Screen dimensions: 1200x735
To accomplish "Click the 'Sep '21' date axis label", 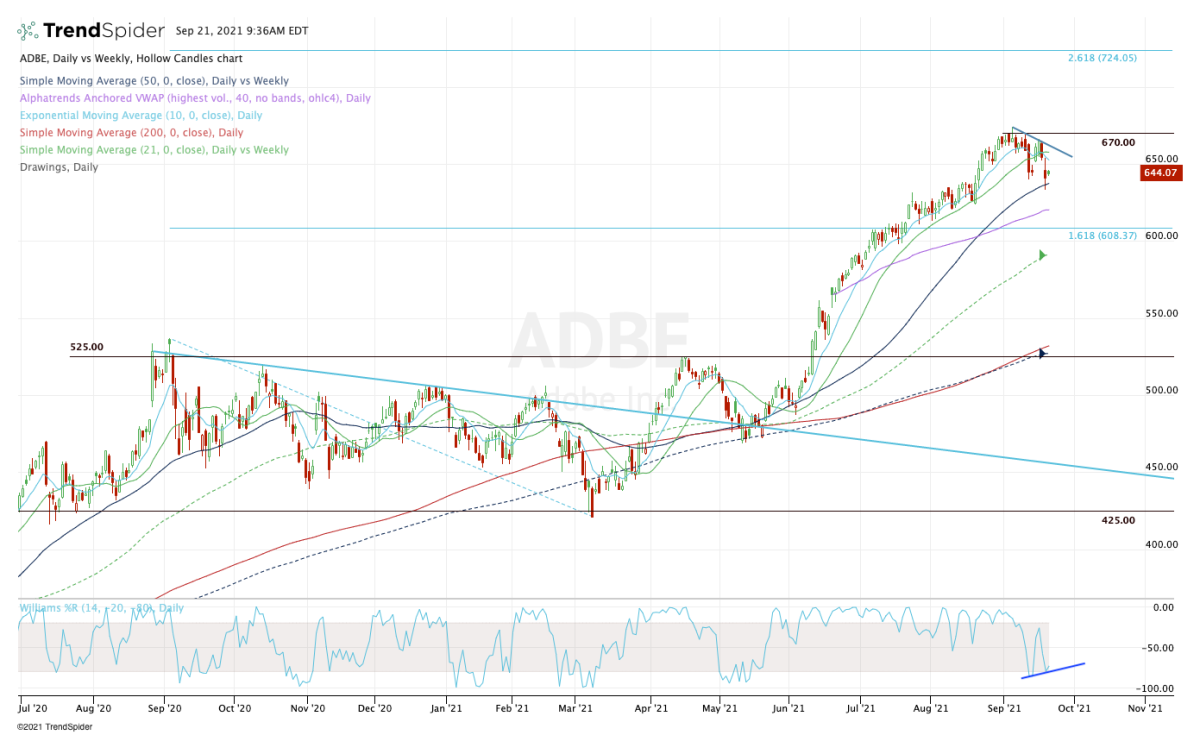I will click(1007, 708).
